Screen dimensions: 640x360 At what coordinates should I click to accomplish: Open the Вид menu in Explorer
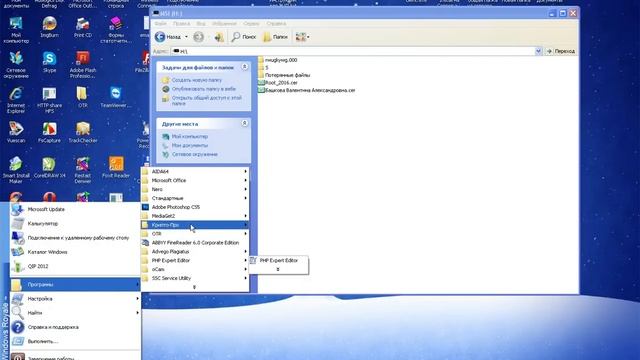coord(201,24)
